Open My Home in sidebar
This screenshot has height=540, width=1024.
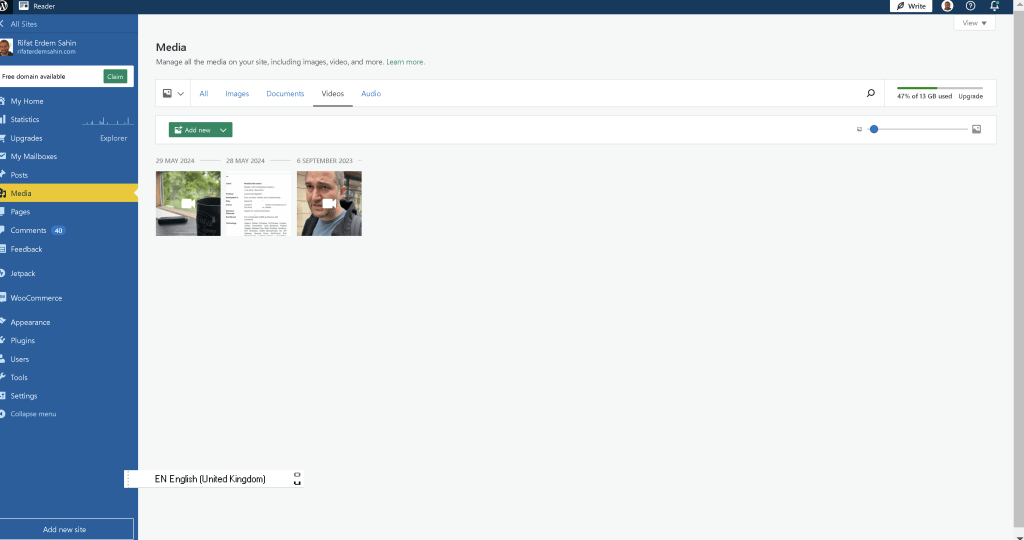(x=69, y=101)
